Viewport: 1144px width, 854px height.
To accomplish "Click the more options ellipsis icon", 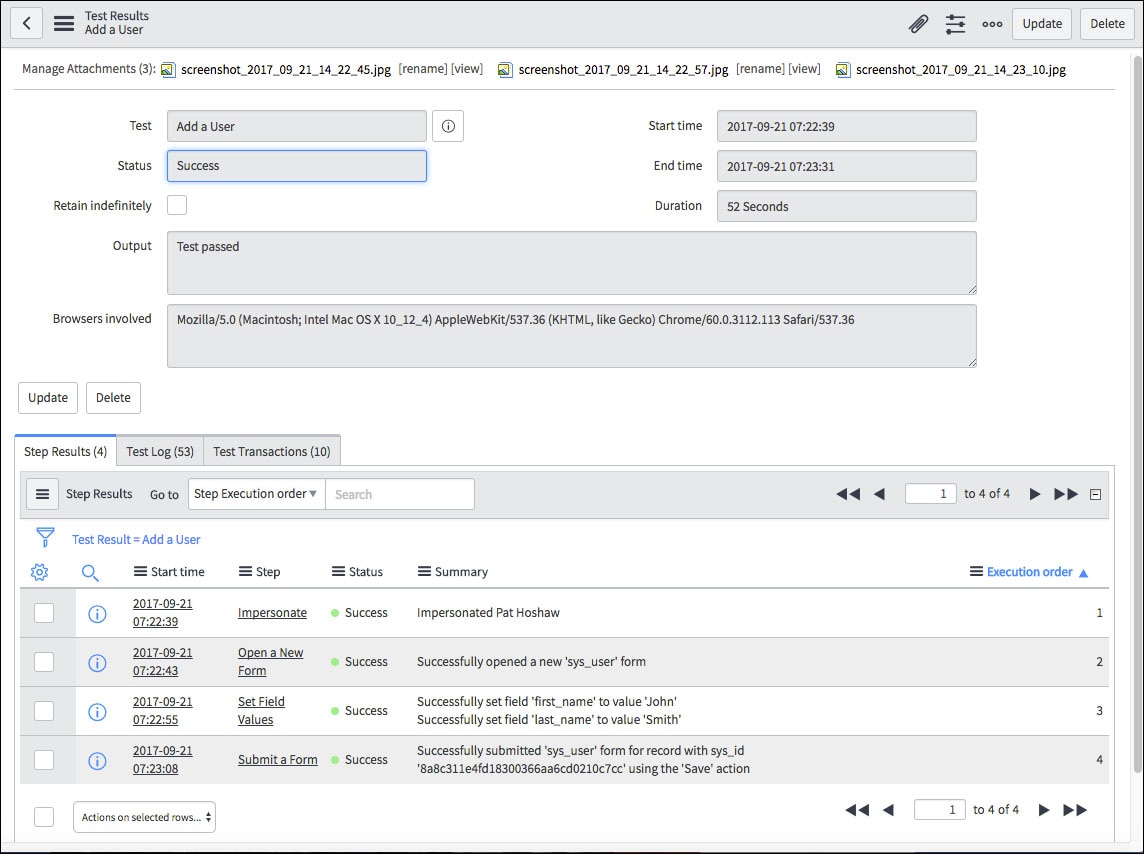I will 992,23.
